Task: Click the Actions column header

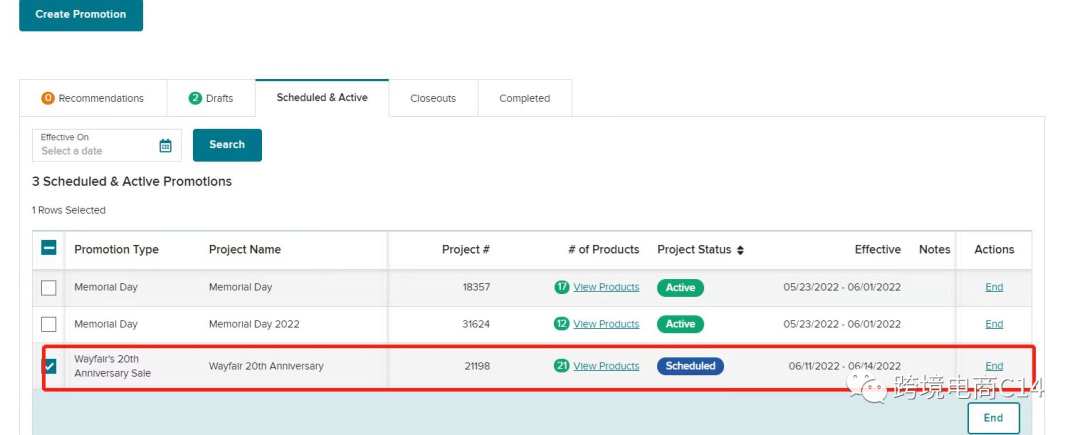Action: [994, 249]
